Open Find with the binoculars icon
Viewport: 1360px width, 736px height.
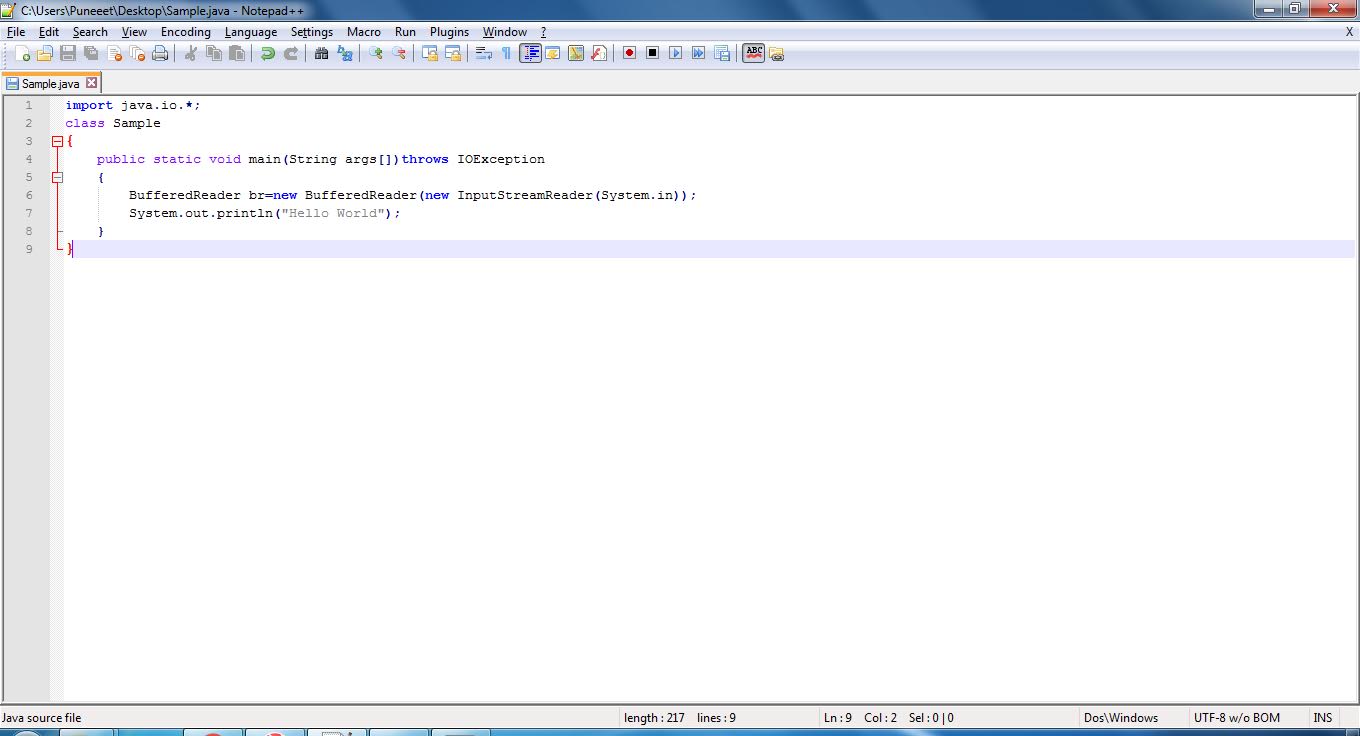(x=321, y=53)
